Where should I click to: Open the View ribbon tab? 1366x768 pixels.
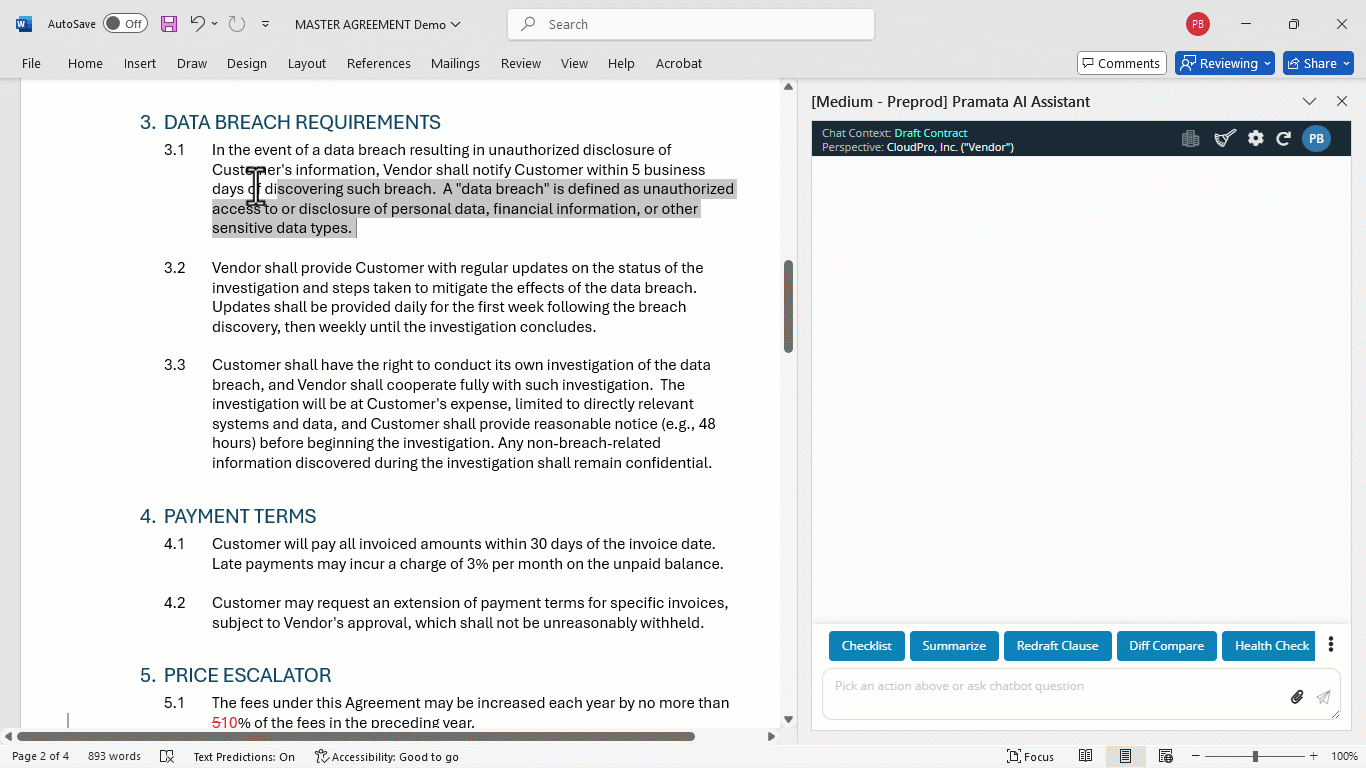coord(574,63)
